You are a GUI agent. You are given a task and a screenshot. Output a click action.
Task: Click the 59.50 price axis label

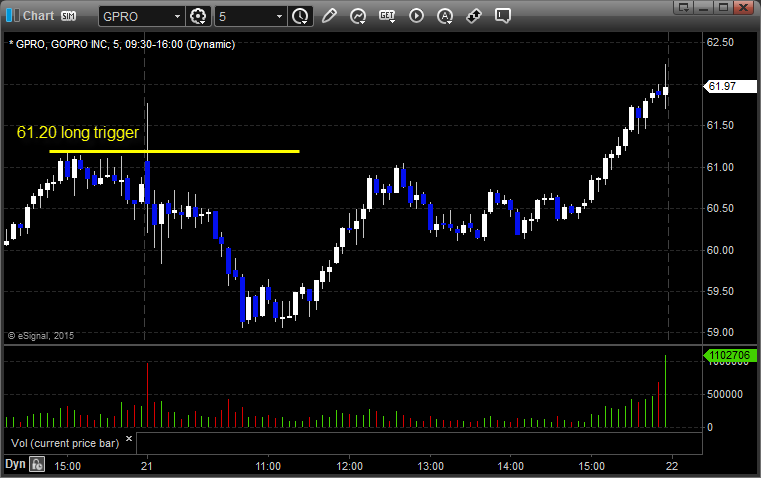pyautogui.click(x=720, y=291)
